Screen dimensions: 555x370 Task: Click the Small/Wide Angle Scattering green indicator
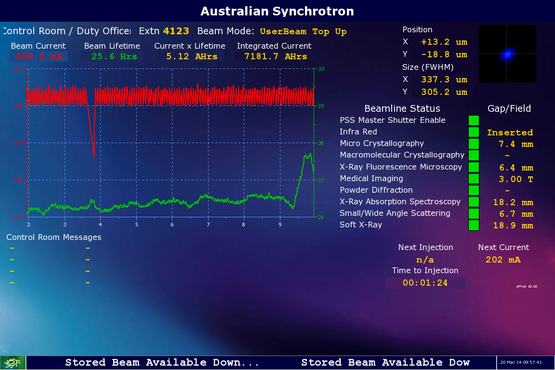click(x=474, y=214)
